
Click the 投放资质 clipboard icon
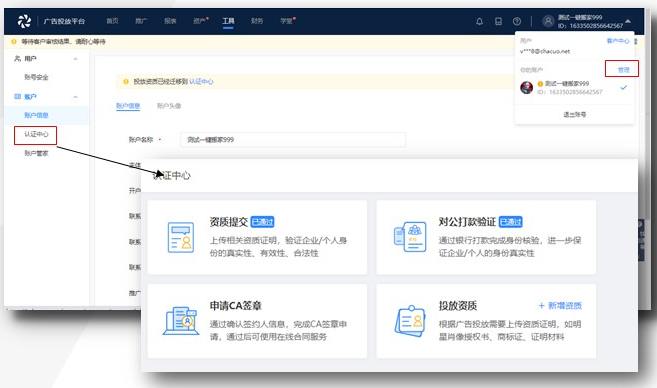coord(410,321)
